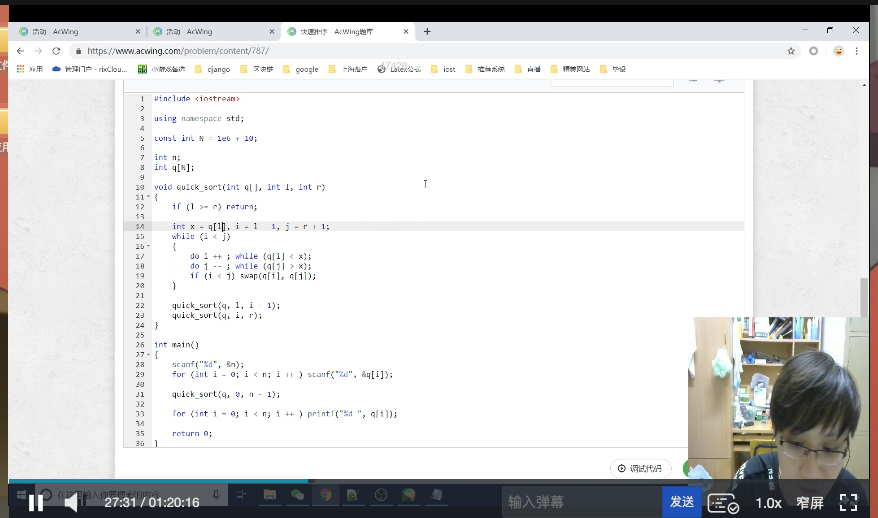This screenshot has width=878, height=518.
Task: Click the 'quick_sort(q, i, r);' line
Action: pyautogui.click(x=217, y=315)
